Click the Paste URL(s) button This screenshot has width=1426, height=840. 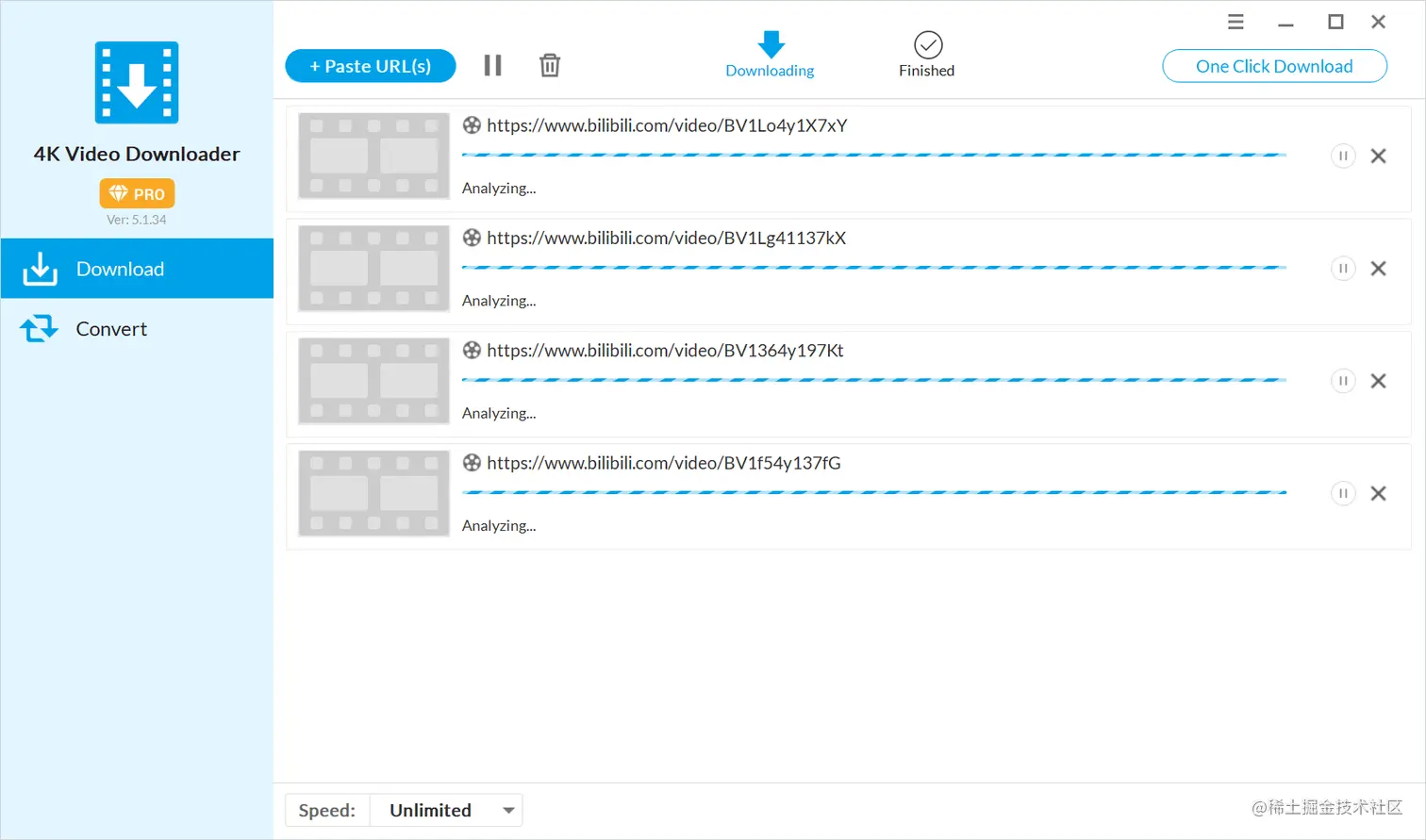[371, 66]
